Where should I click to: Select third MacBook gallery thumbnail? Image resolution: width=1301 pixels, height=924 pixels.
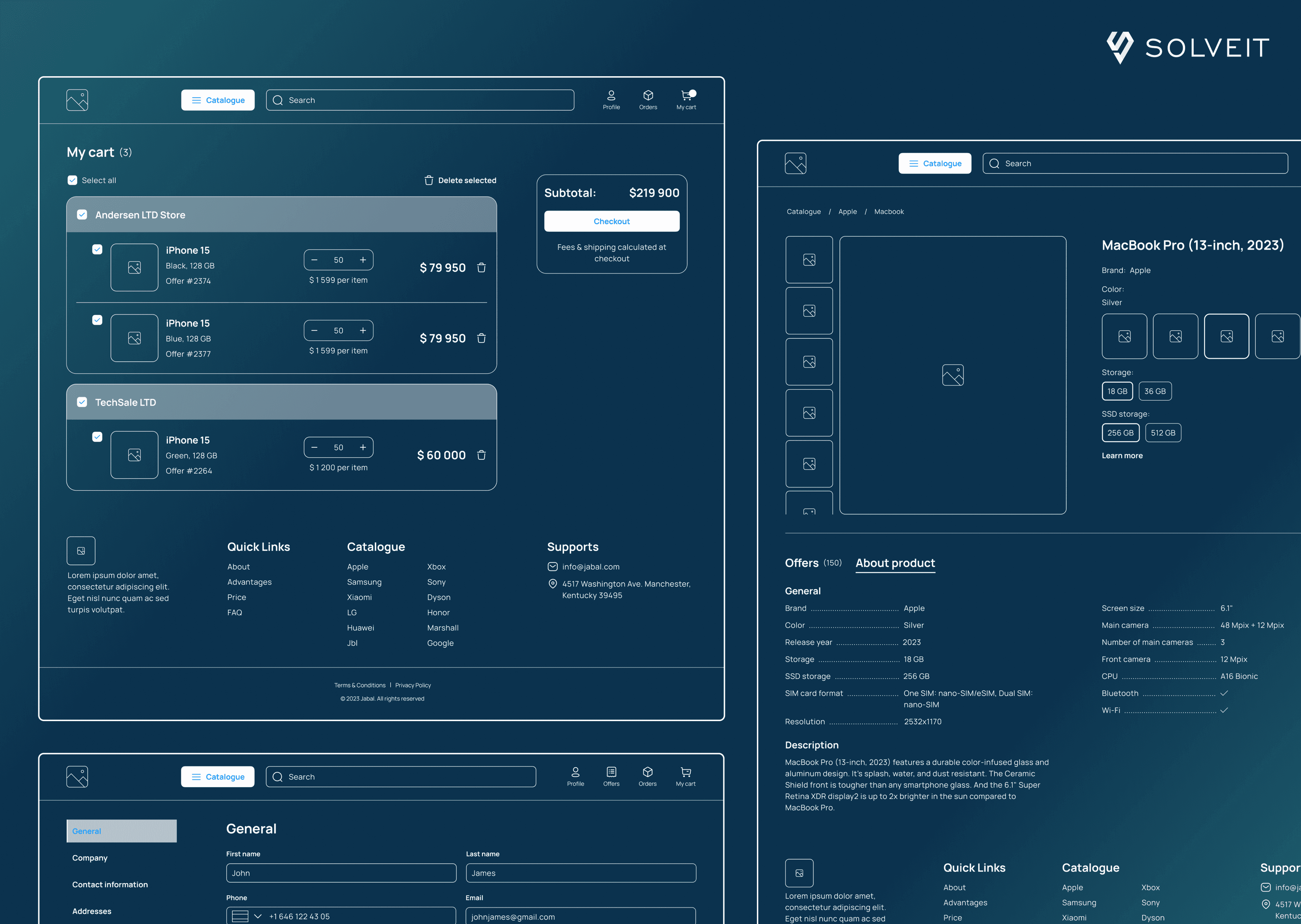point(809,362)
